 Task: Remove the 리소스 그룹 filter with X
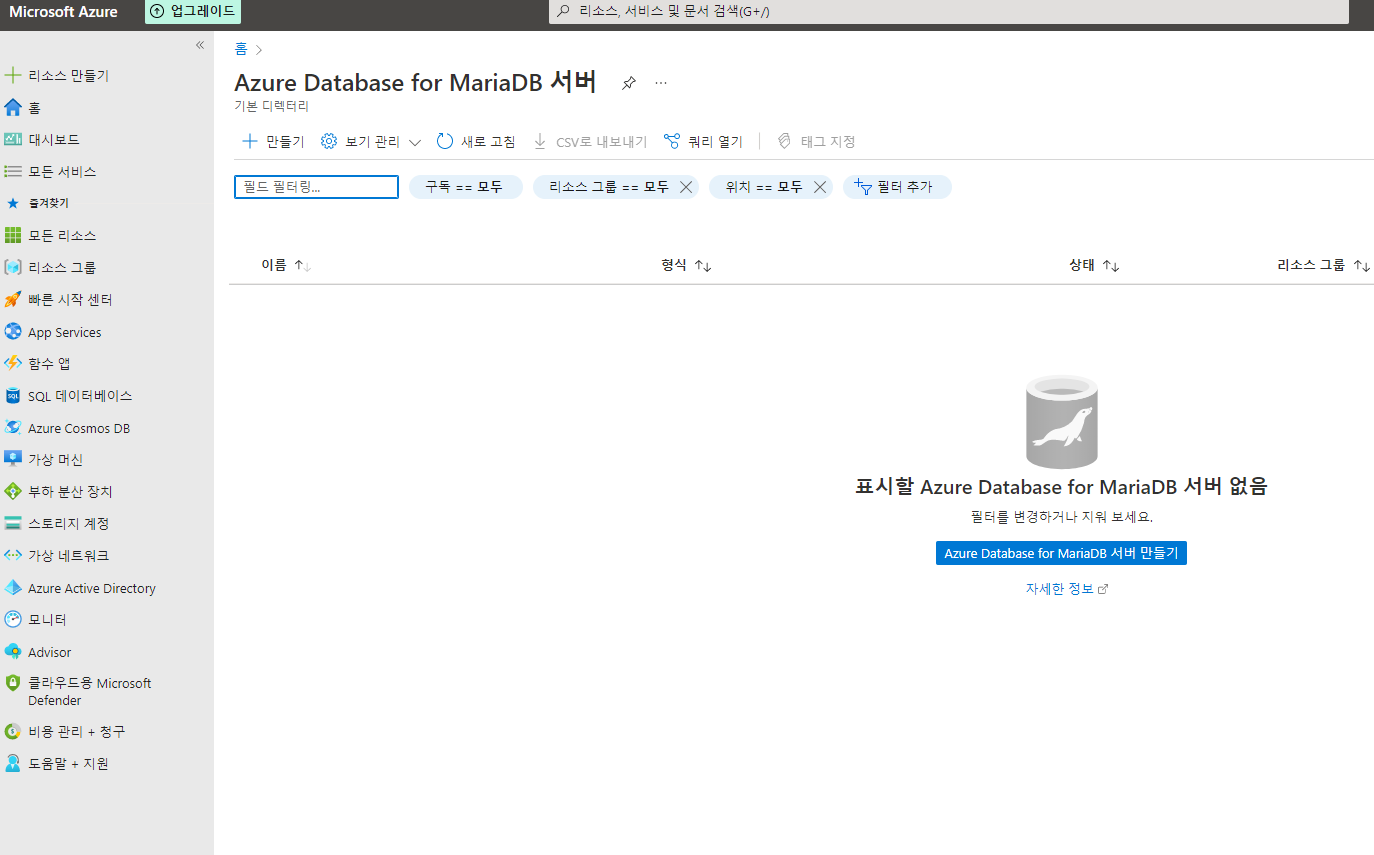(x=686, y=187)
